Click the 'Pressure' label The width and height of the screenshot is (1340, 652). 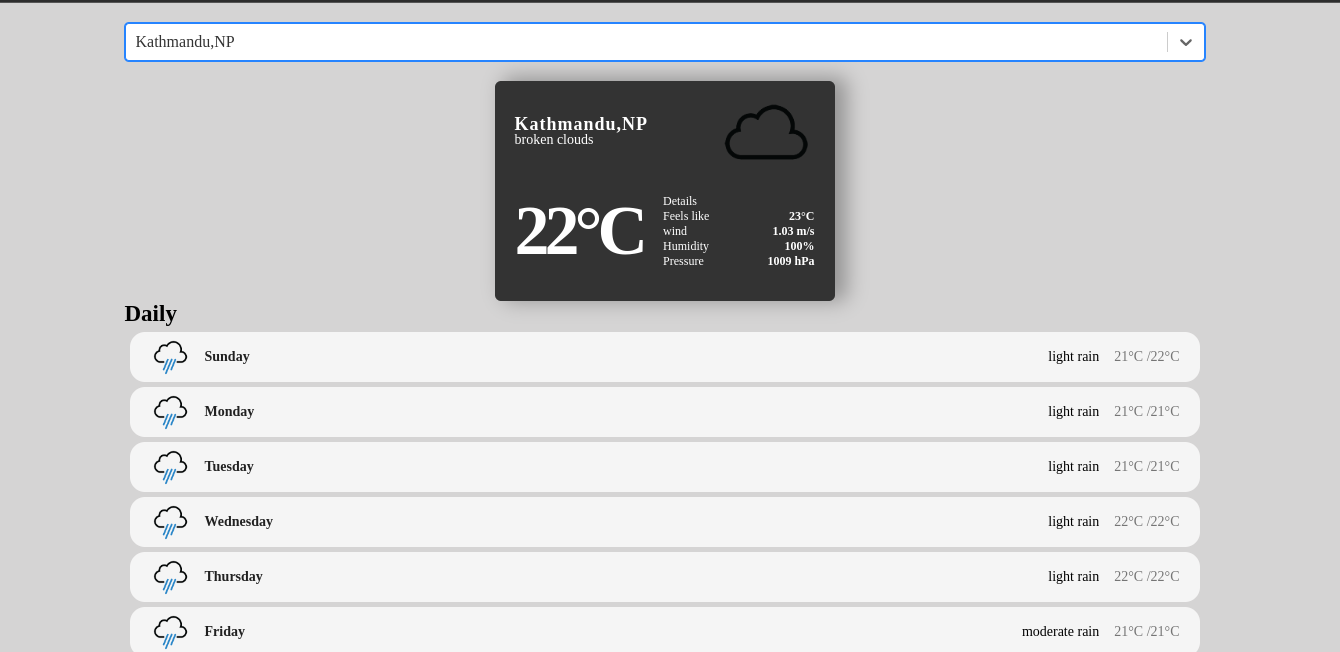coord(683,261)
